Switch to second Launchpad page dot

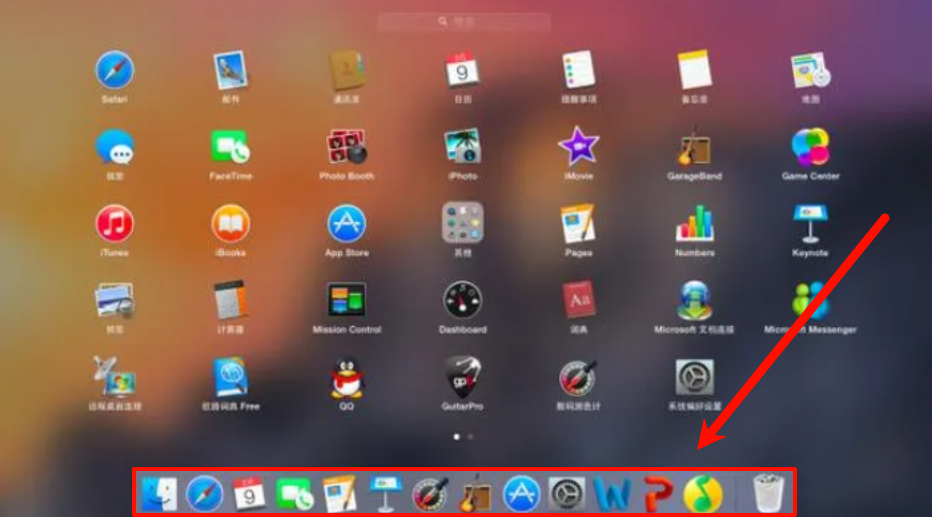pyautogui.click(x=471, y=437)
